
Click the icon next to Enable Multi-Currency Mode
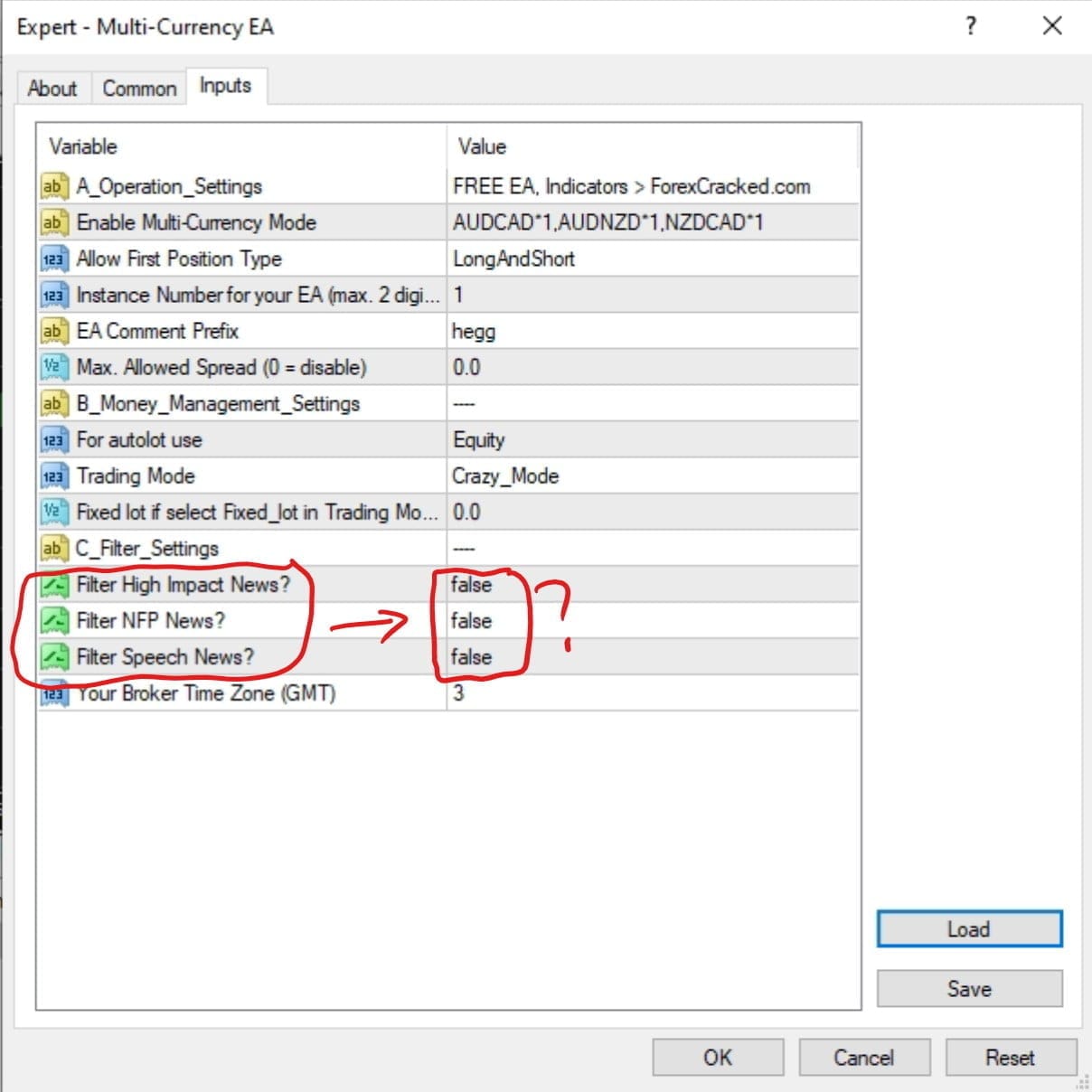54,222
